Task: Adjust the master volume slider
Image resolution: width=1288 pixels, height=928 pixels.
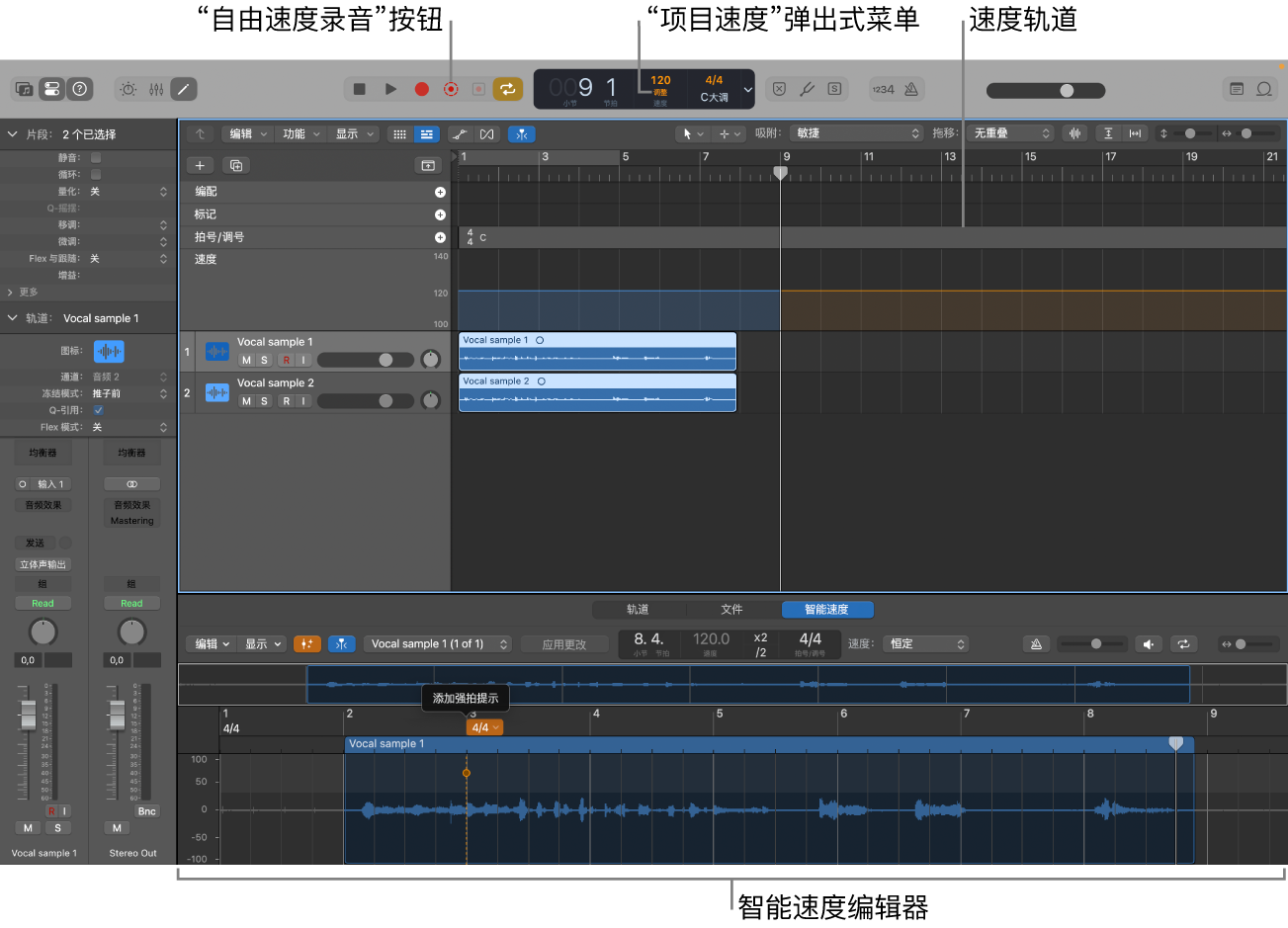Action: coord(1066,90)
